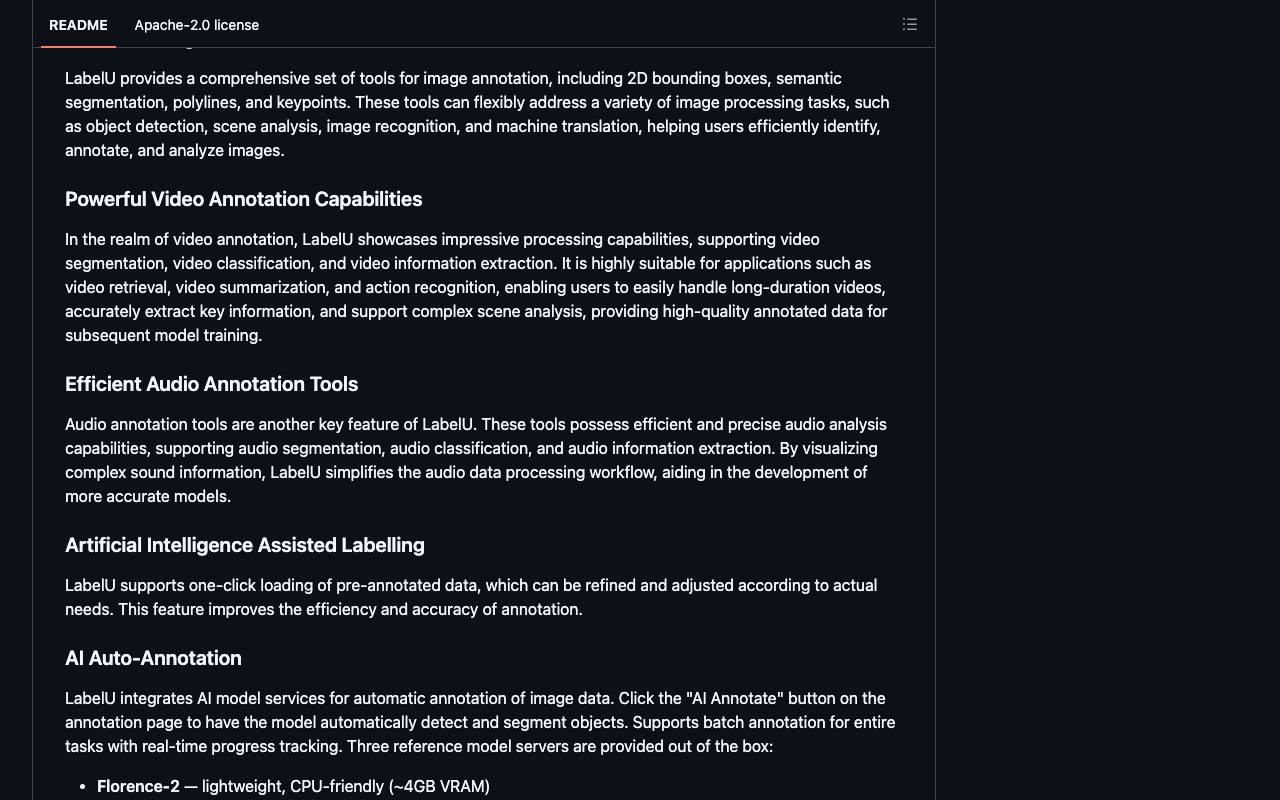Click the paragraph starting 'In the realm of video'
The height and width of the screenshot is (800, 1280).
tap(476, 287)
